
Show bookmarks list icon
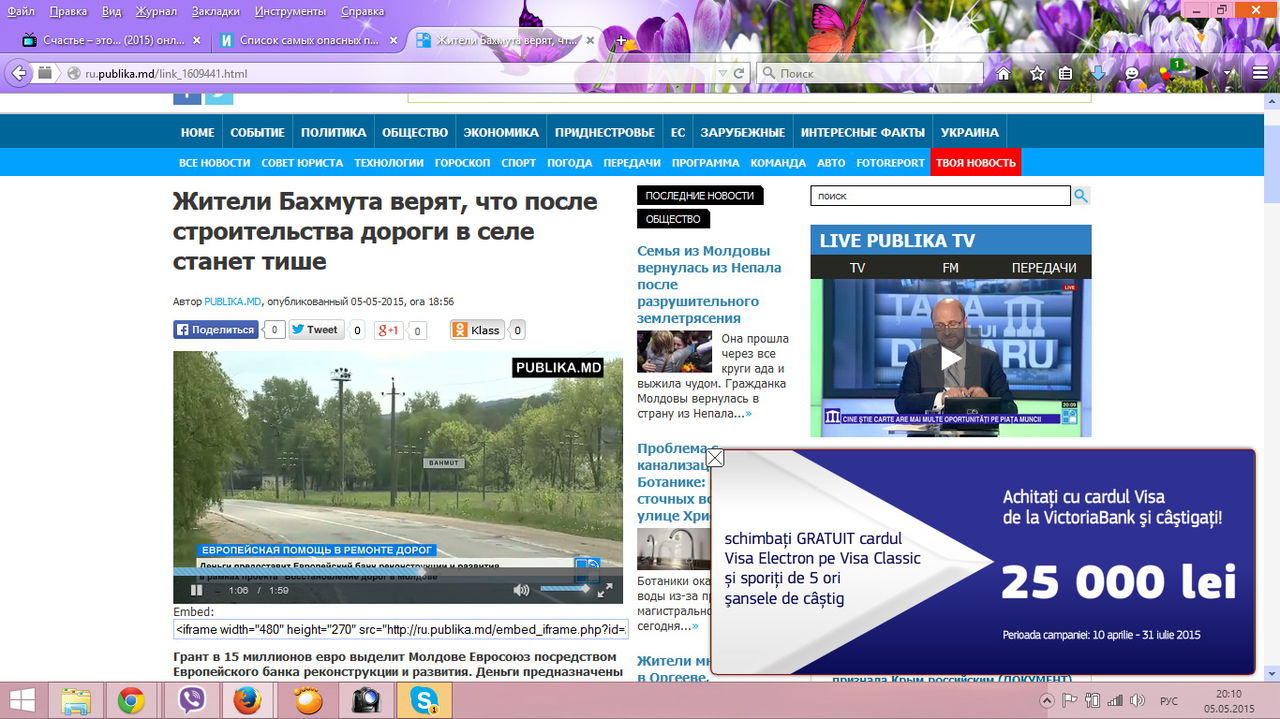click(1065, 73)
